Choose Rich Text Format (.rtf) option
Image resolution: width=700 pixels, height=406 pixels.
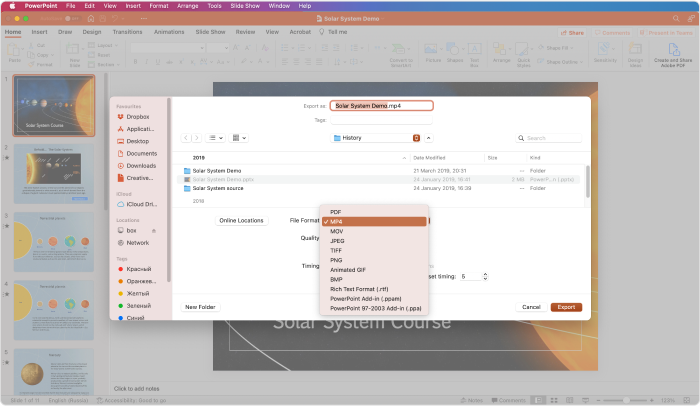click(x=374, y=289)
